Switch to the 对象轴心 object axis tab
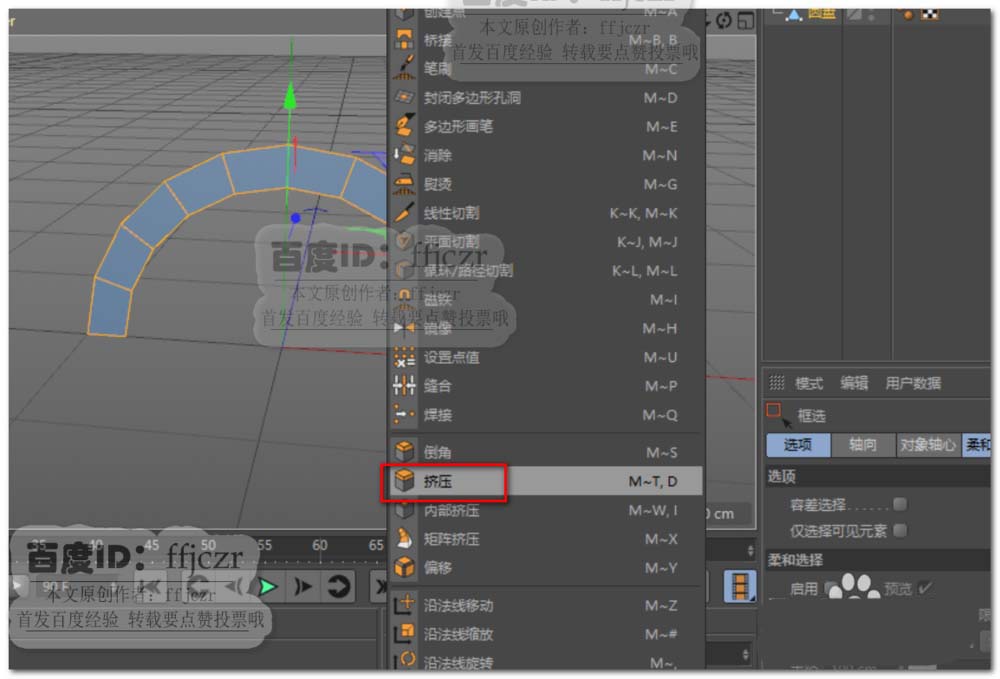 tap(928, 444)
